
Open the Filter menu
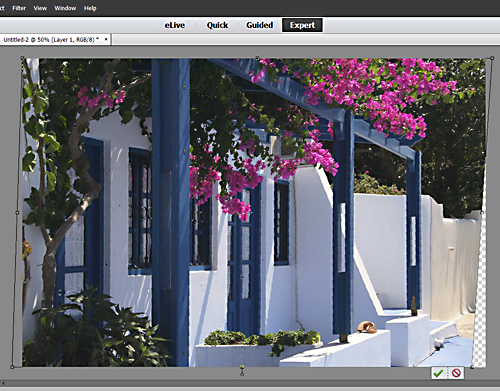click(19, 8)
